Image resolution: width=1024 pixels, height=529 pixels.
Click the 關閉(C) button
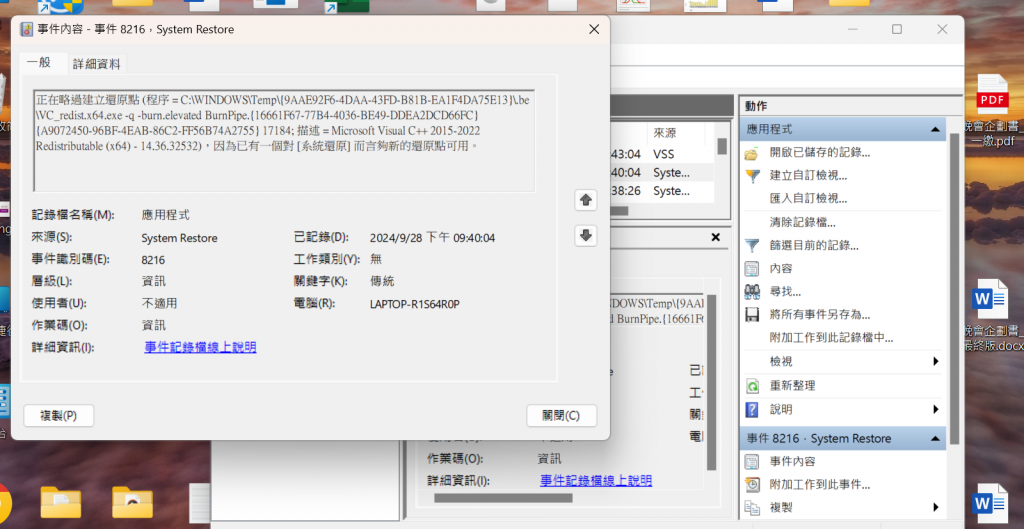[562, 415]
